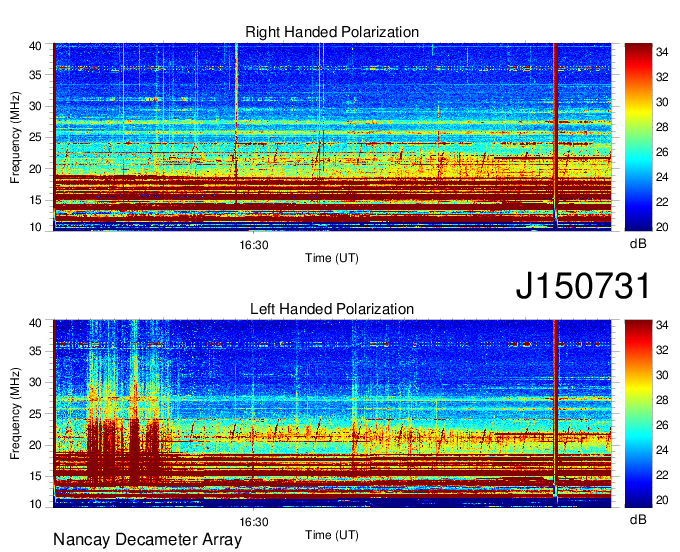Click 'Time (UT)' label under bottom plot

[332, 535]
